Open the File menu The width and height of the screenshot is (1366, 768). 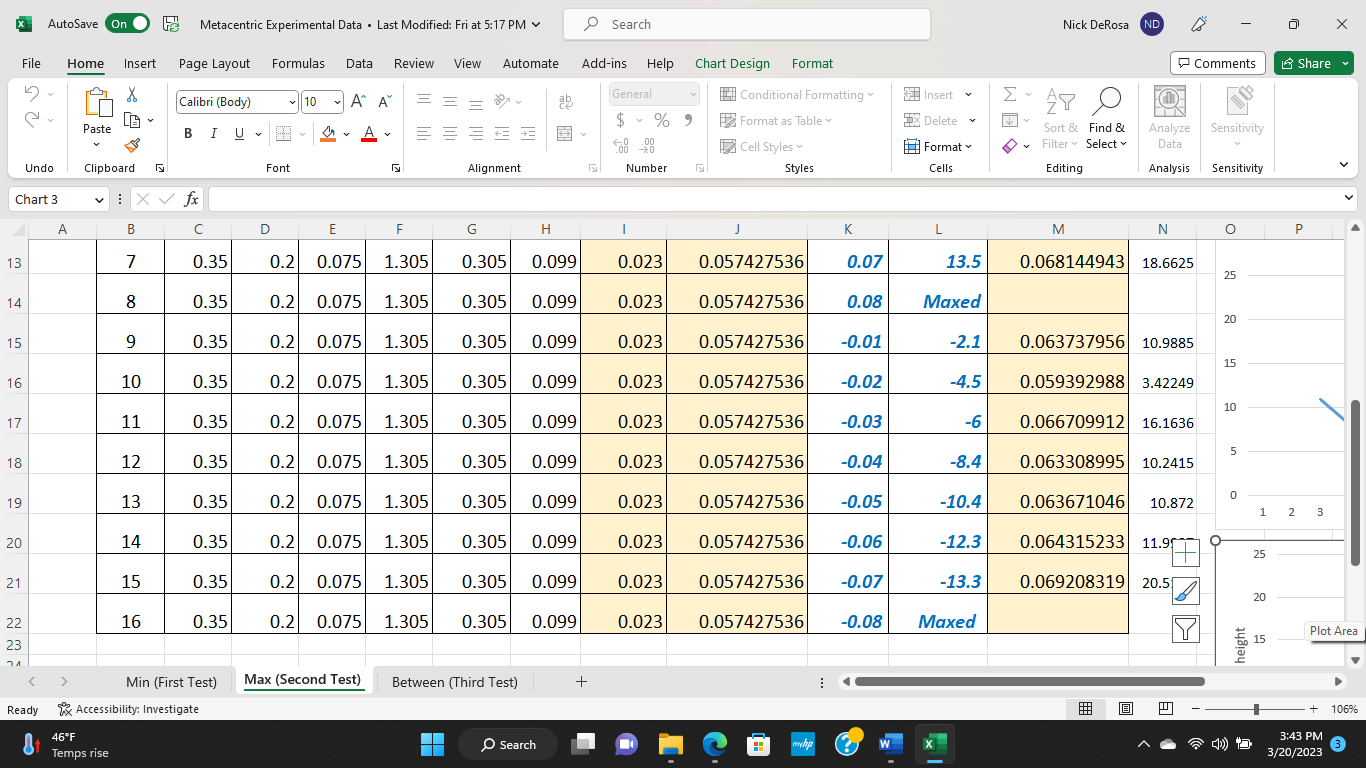31,63
